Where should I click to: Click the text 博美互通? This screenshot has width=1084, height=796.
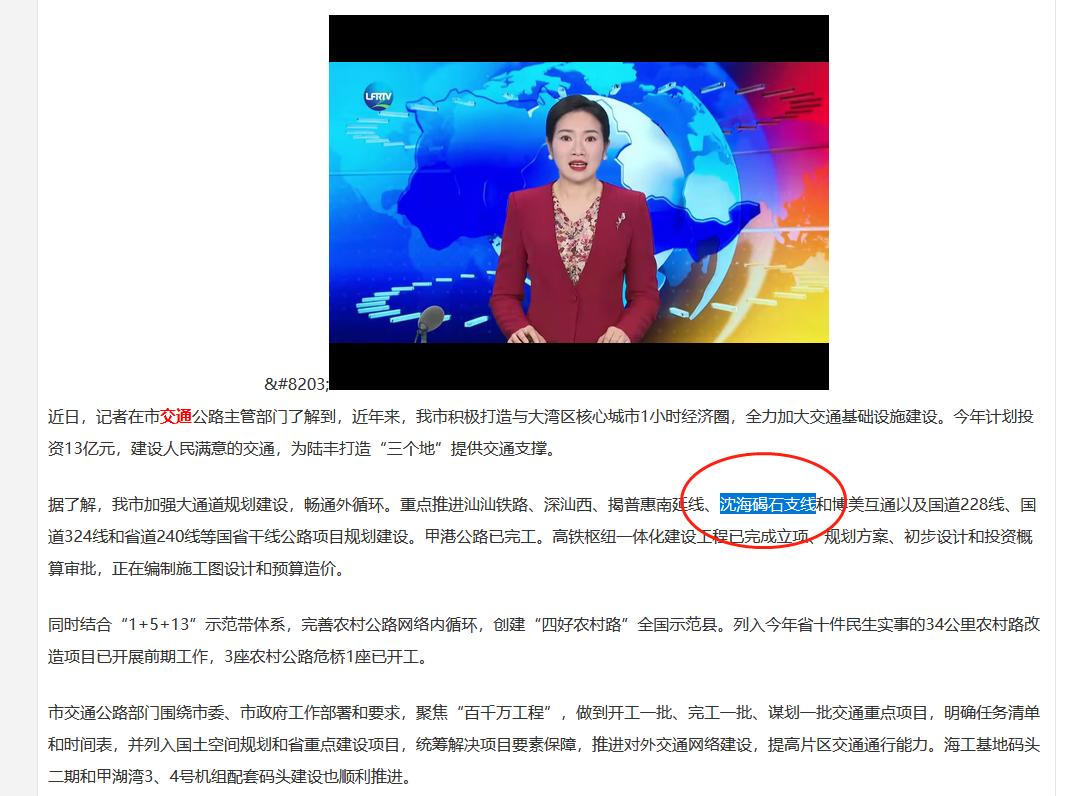tap(863, 504)
